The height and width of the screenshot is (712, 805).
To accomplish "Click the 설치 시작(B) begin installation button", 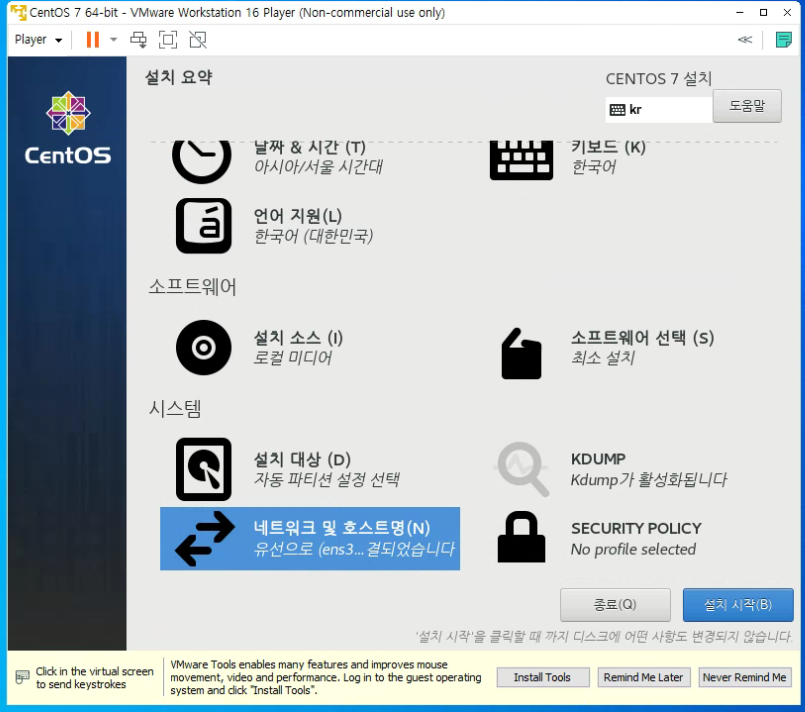I will pos(738,605).
